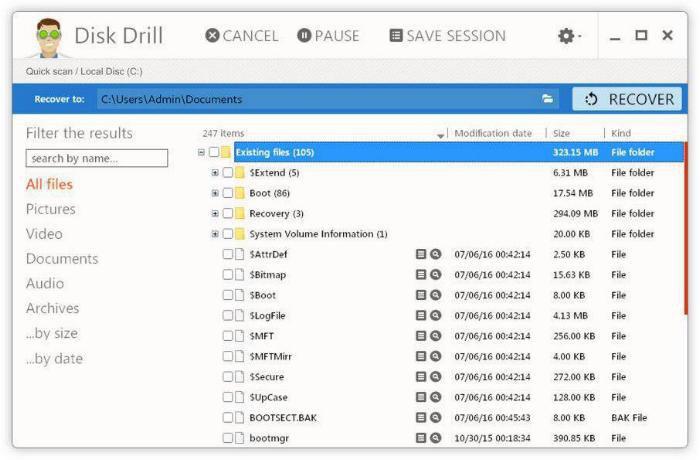Open the settings gear menu
The height and width of the screenshot is (460, 700).
tap(569, 36)
